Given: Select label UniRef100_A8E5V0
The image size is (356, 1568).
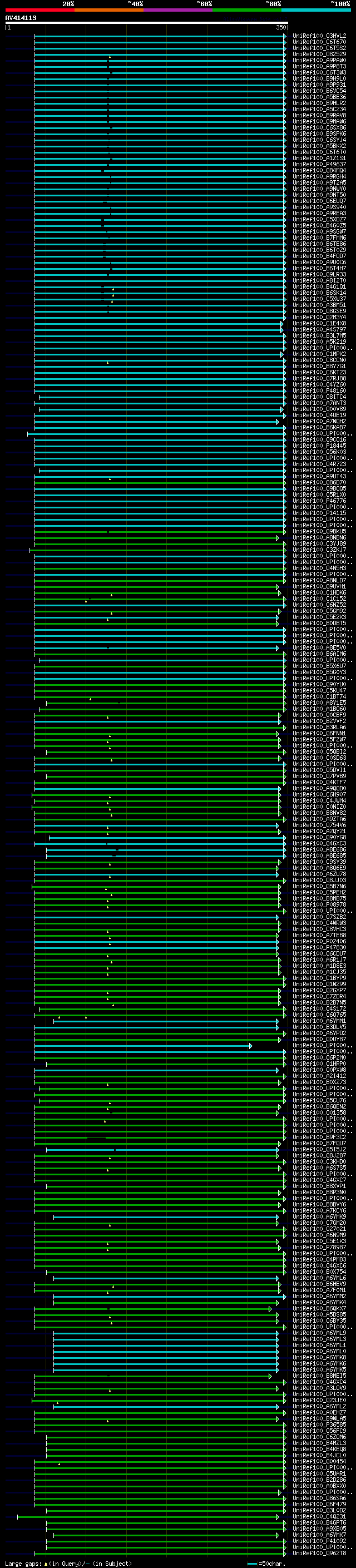Looking at the screenshot, I should (319, 647).
